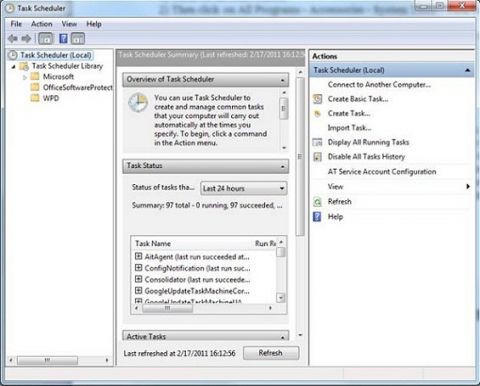Viewport: 480px width, 386px height.
Task: Toggle the Show/Hide Console Tree toolbar icon
Action: (46, 39)
